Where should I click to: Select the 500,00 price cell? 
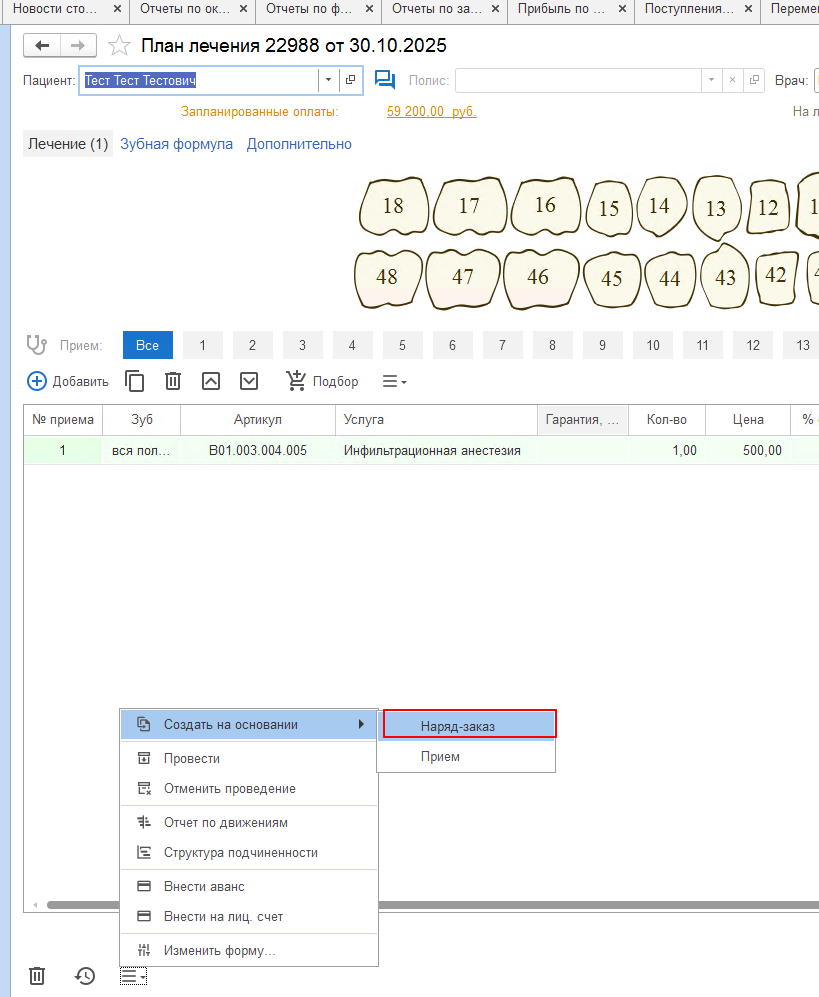pyautogui.click(x=748, y=450)
